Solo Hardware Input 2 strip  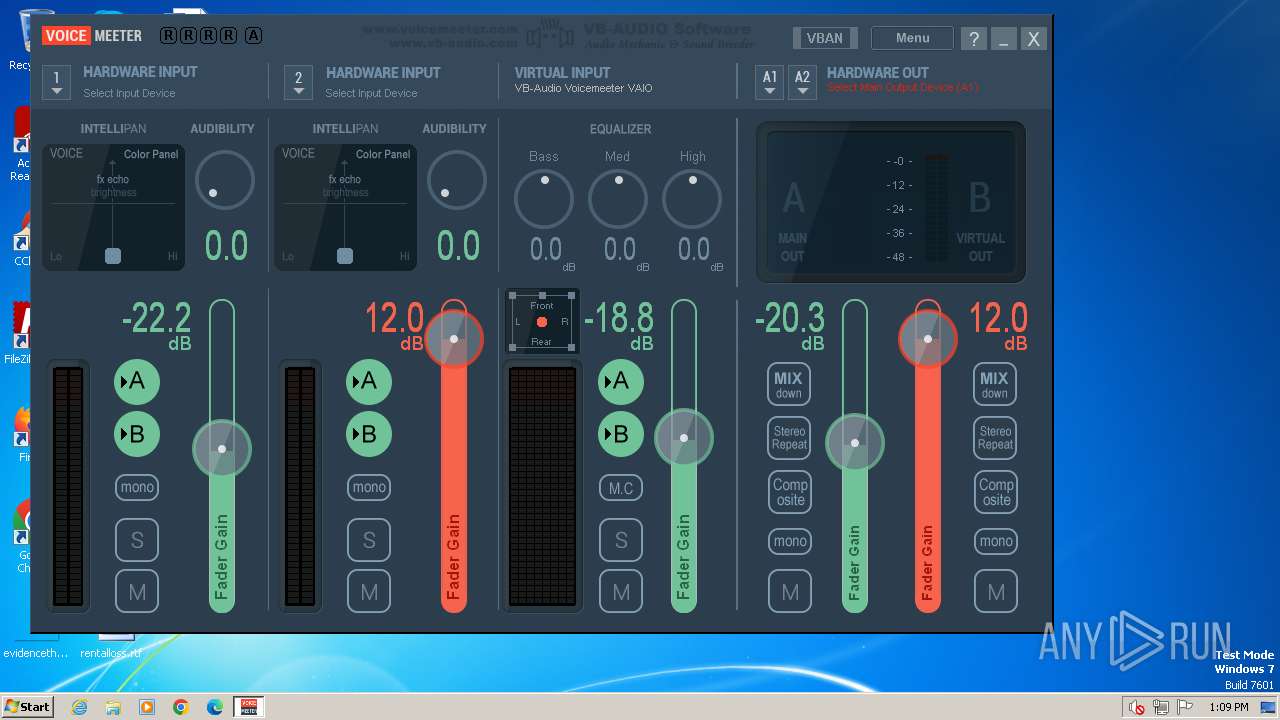(369, 541)
